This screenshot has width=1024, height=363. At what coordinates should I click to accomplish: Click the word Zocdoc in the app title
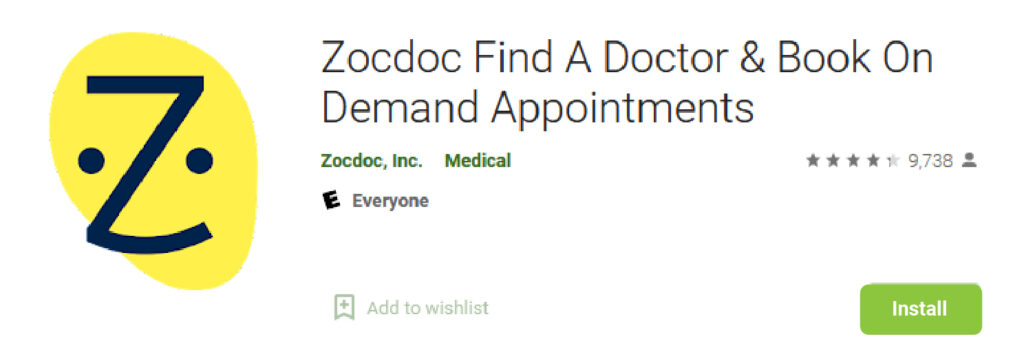click(x=392, y=59)
